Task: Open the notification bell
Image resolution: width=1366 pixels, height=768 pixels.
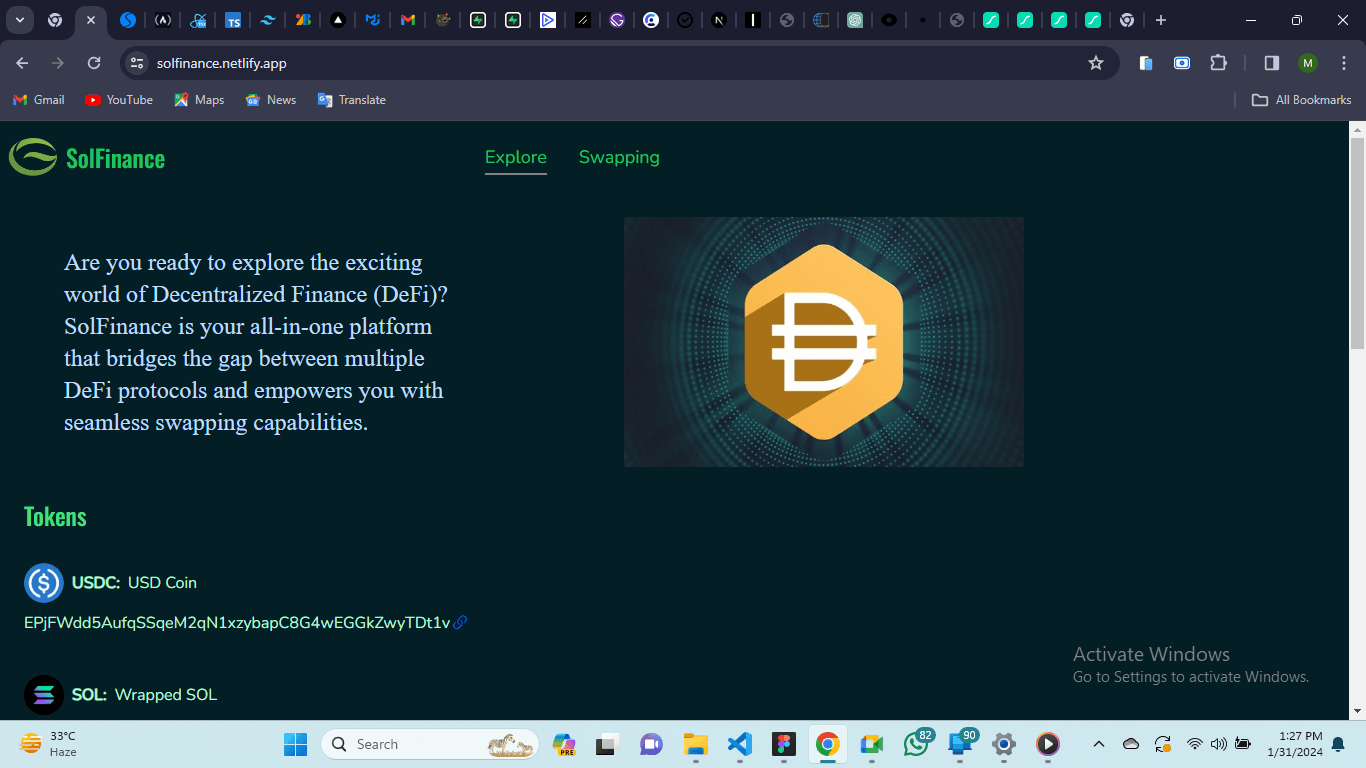Action: (x=1338, y=744)
